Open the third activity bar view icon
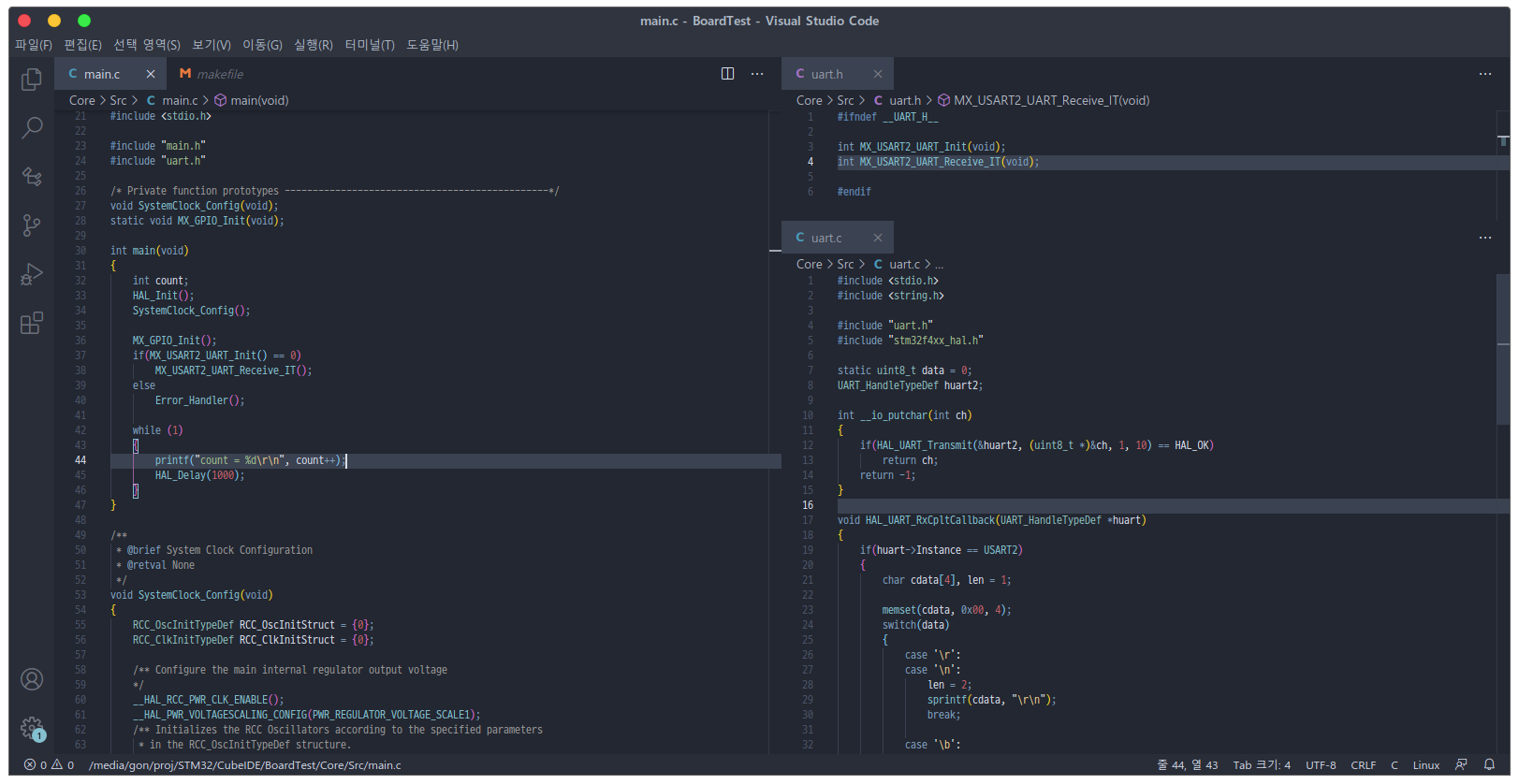This screenshot has height=784, width=1519. (32, 176)
